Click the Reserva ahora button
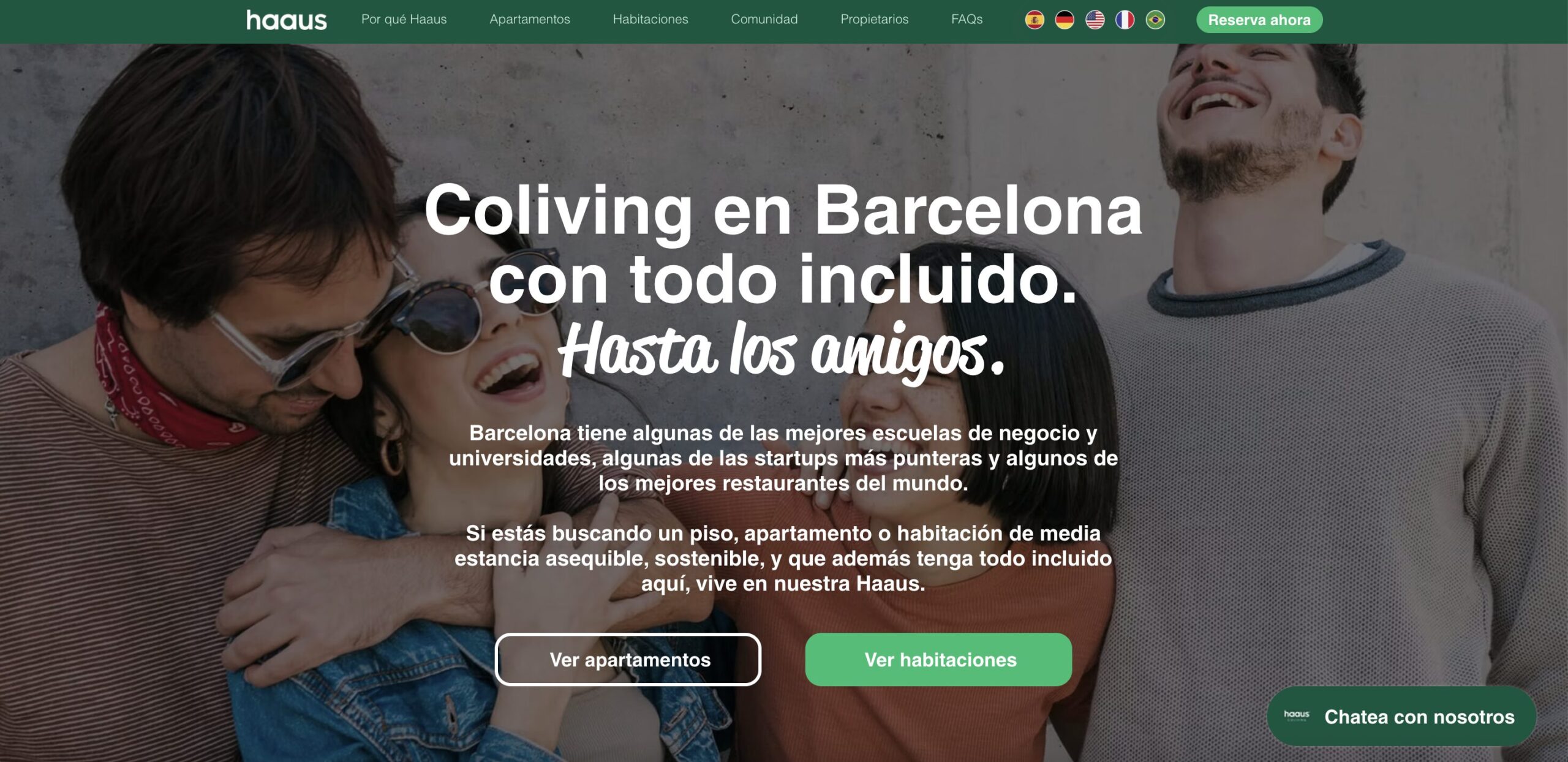This screenshot has height=762, width=1568. point(1259,20)
